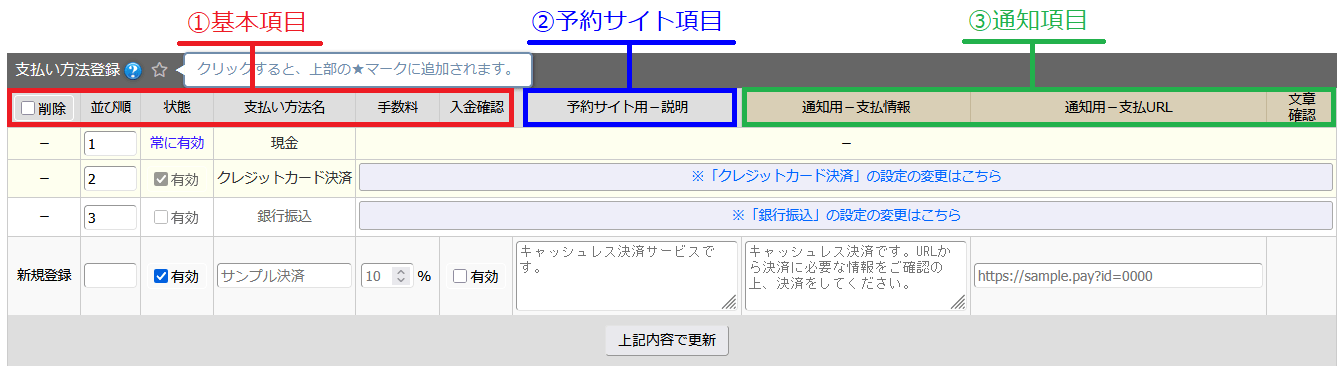The height and width of the screenshot is (372, 1342).
Task: Select the 並び順 field for 銀行振込
Action: tap(110, 217)
